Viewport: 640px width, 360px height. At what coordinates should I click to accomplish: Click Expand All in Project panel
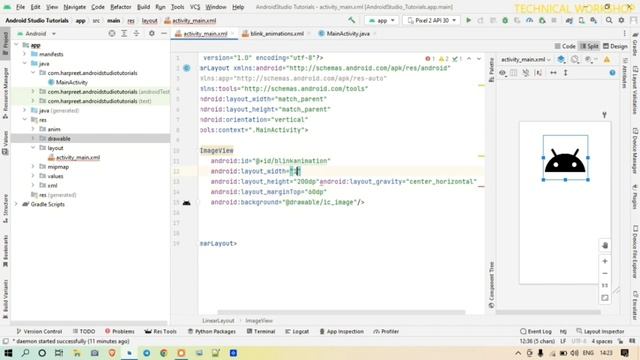tap(124, 33)
